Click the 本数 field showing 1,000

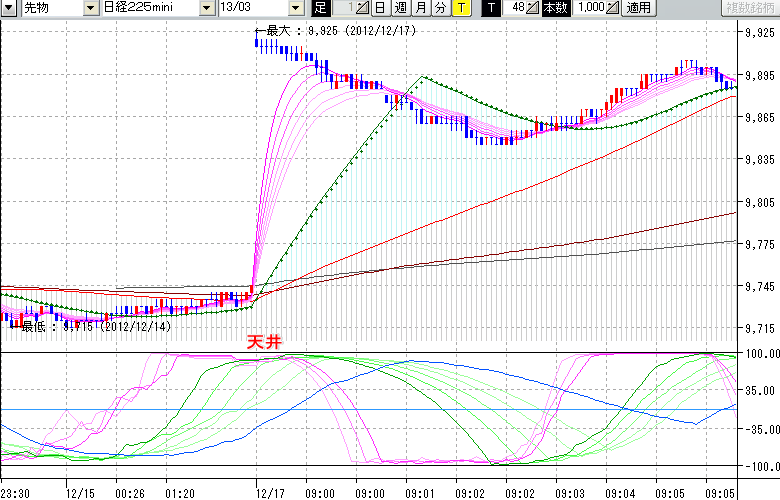tap(589, 8)
